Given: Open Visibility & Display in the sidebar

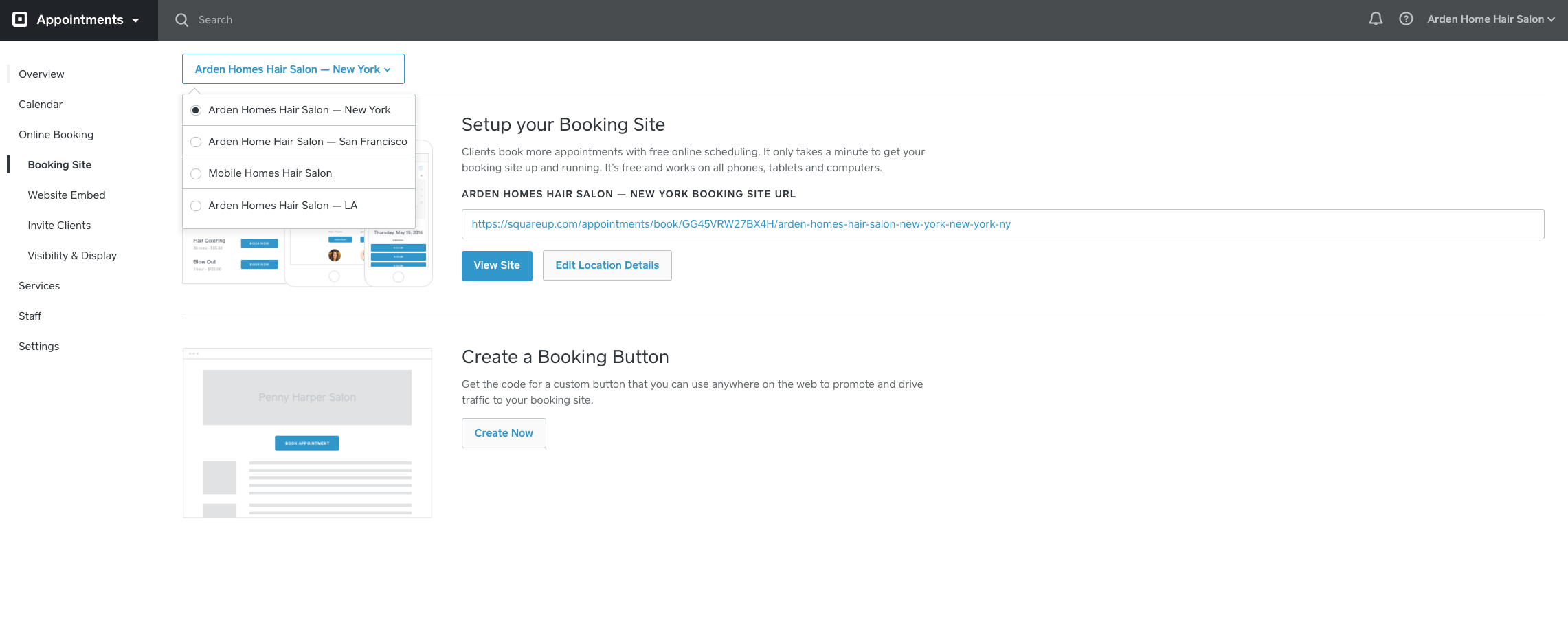Looking at the screenshot, I should pos(72,256).
